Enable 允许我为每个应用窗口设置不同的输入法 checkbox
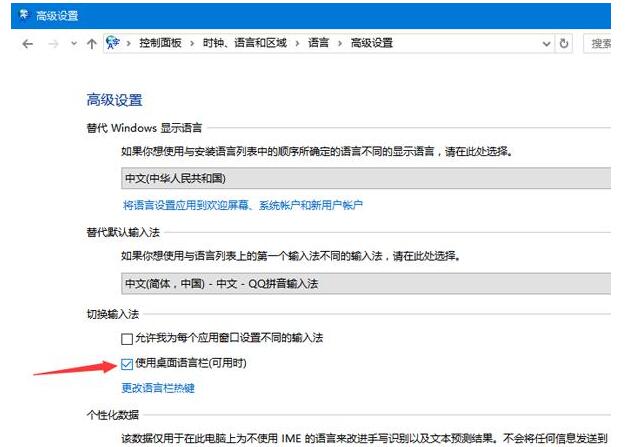This screenshot has height=447, width=631. click(x=127, y=339)
